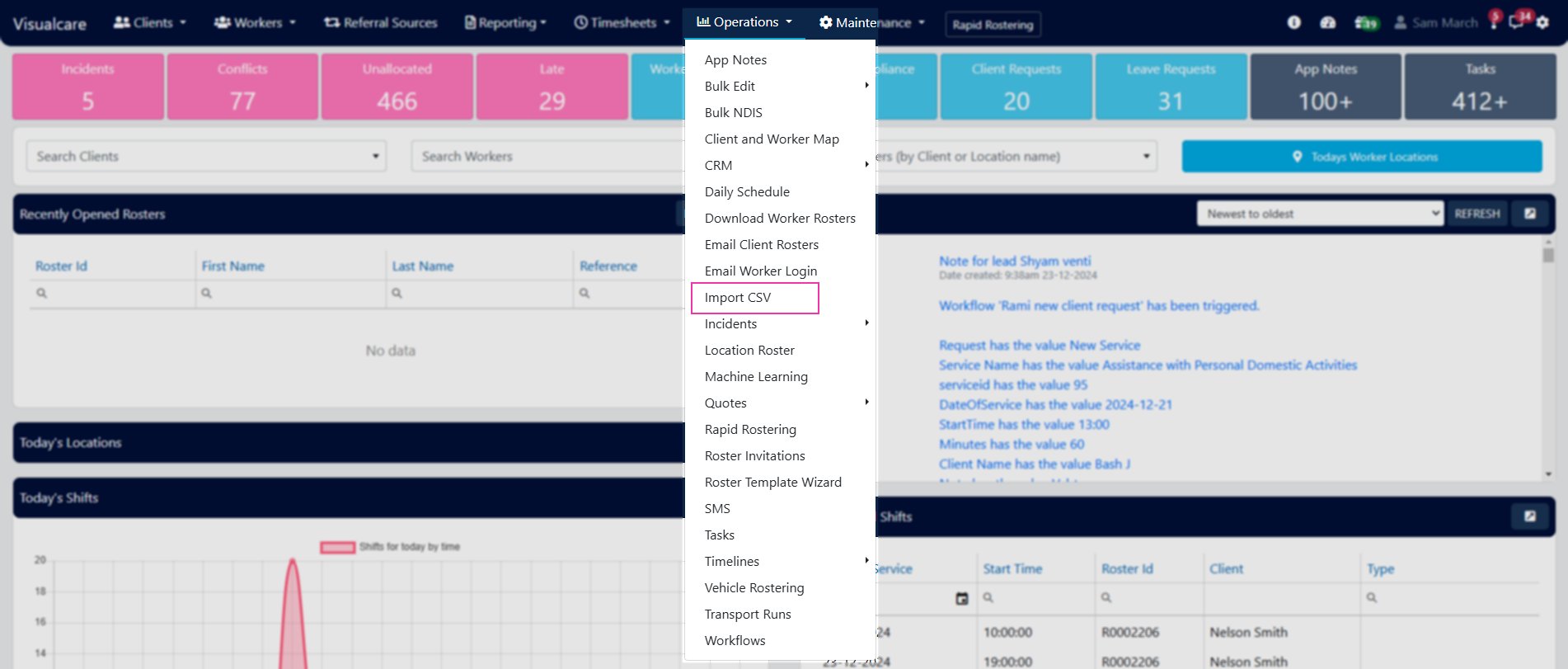The width and height of the screenshot is (1568, 669).
Task: Collapse the Operations menu
Action: [744, 22]
